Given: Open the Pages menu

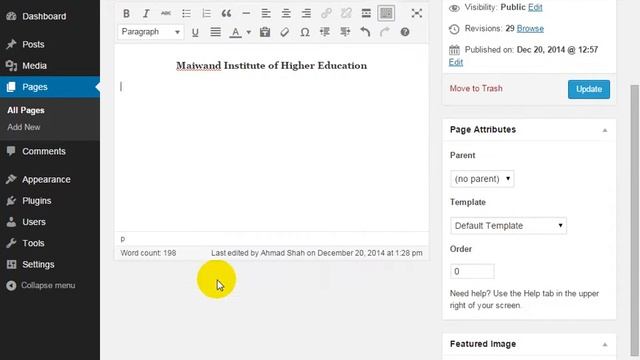Looking at the screenshot, I should click(x=50, y=87).
